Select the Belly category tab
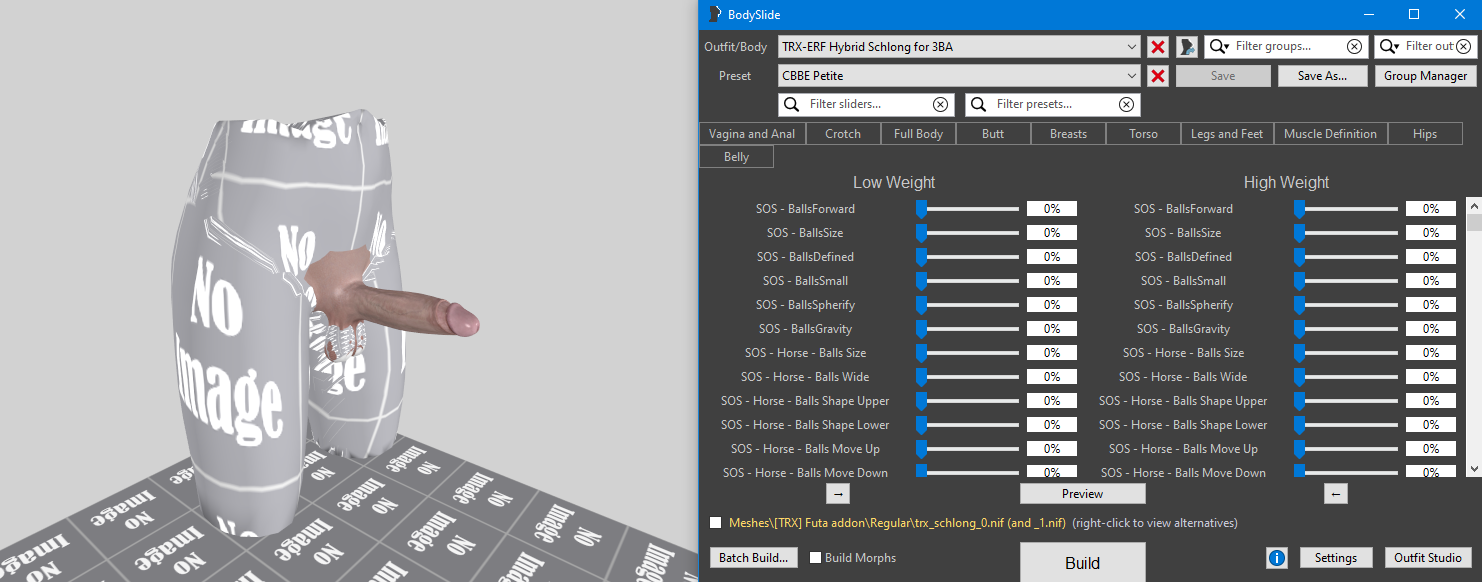 [x=736, y=157]
